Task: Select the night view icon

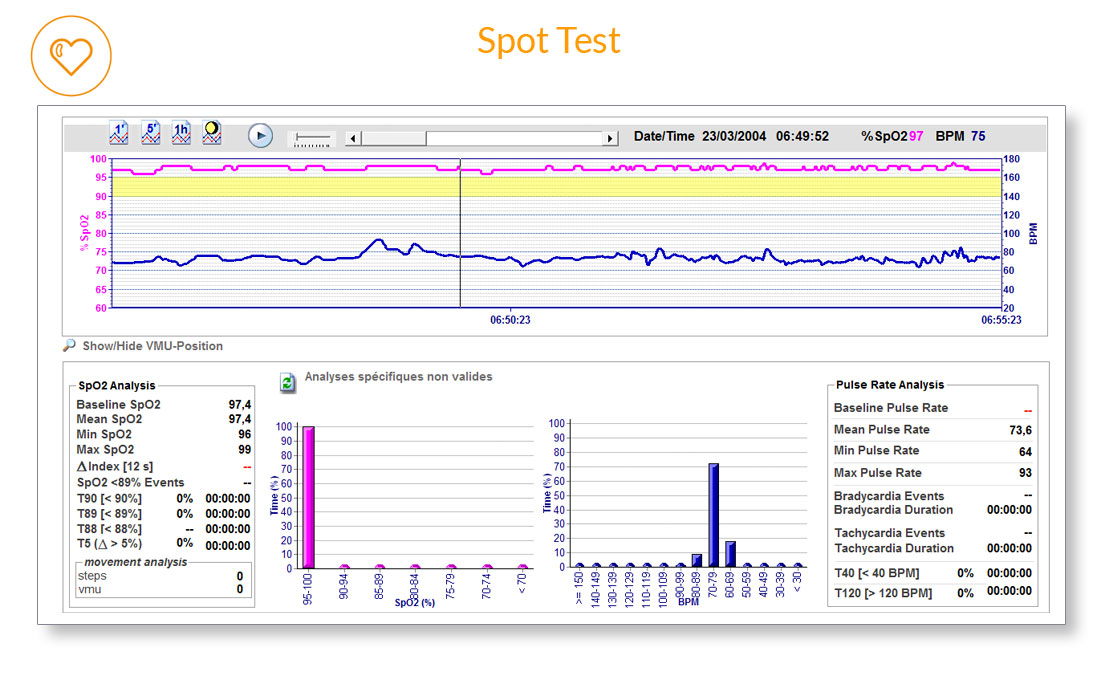Action: [212, 133]
